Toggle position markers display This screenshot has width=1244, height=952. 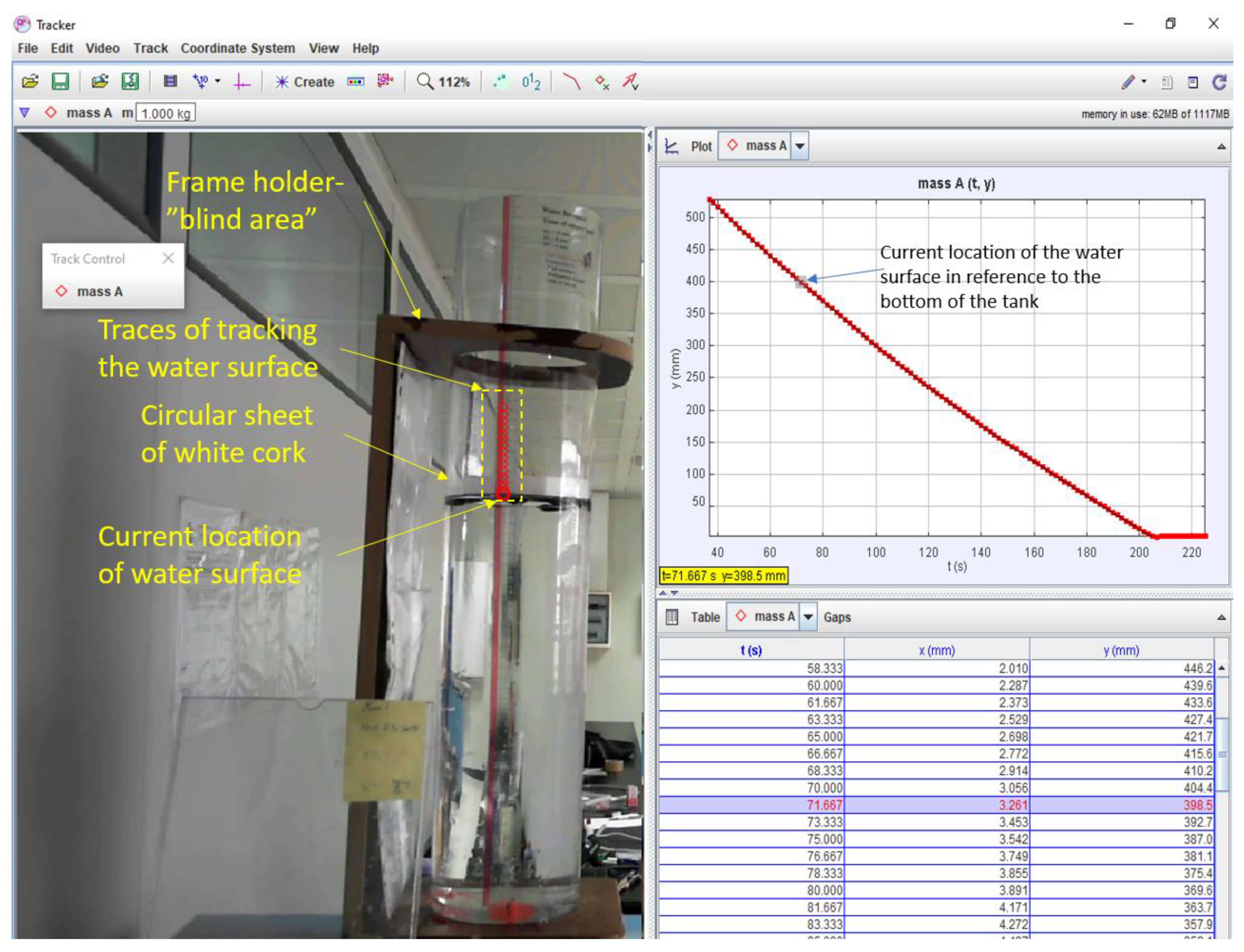click(602, 82)
